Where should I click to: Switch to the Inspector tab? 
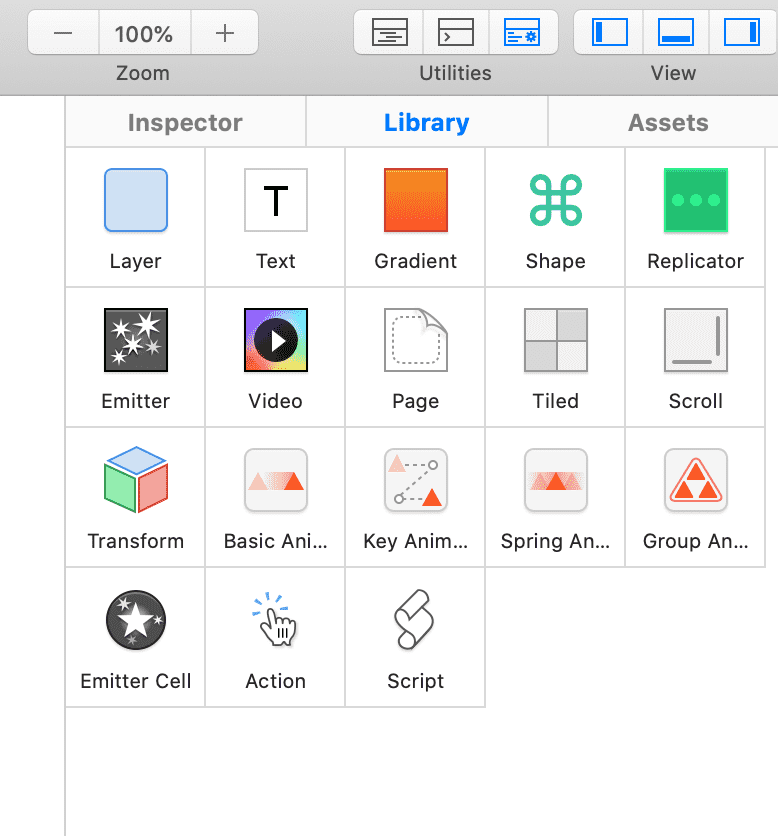tap(185, 123)
